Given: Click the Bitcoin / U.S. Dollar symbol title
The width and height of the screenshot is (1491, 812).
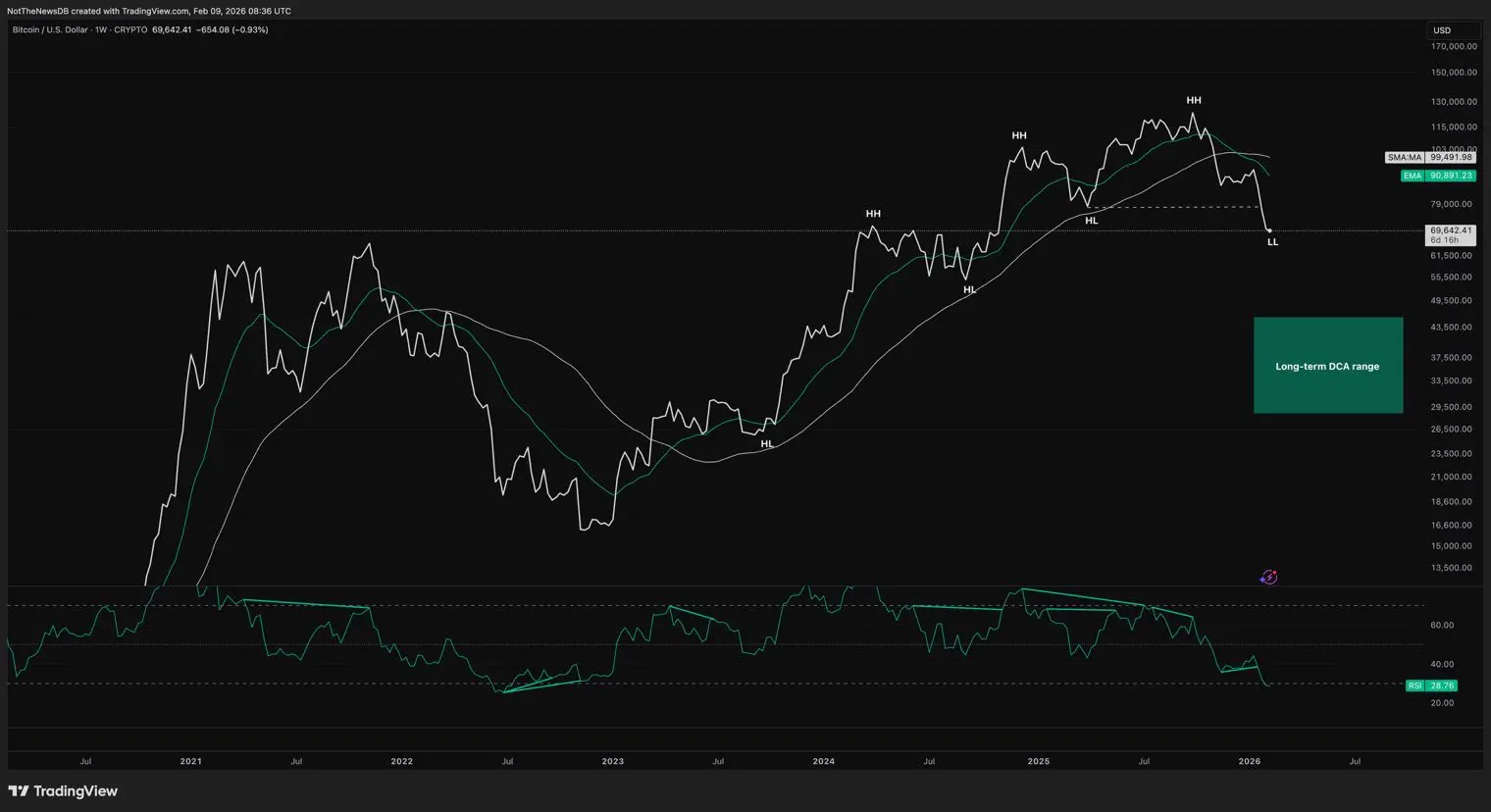Looking at the screenshot, I should 50,30.
